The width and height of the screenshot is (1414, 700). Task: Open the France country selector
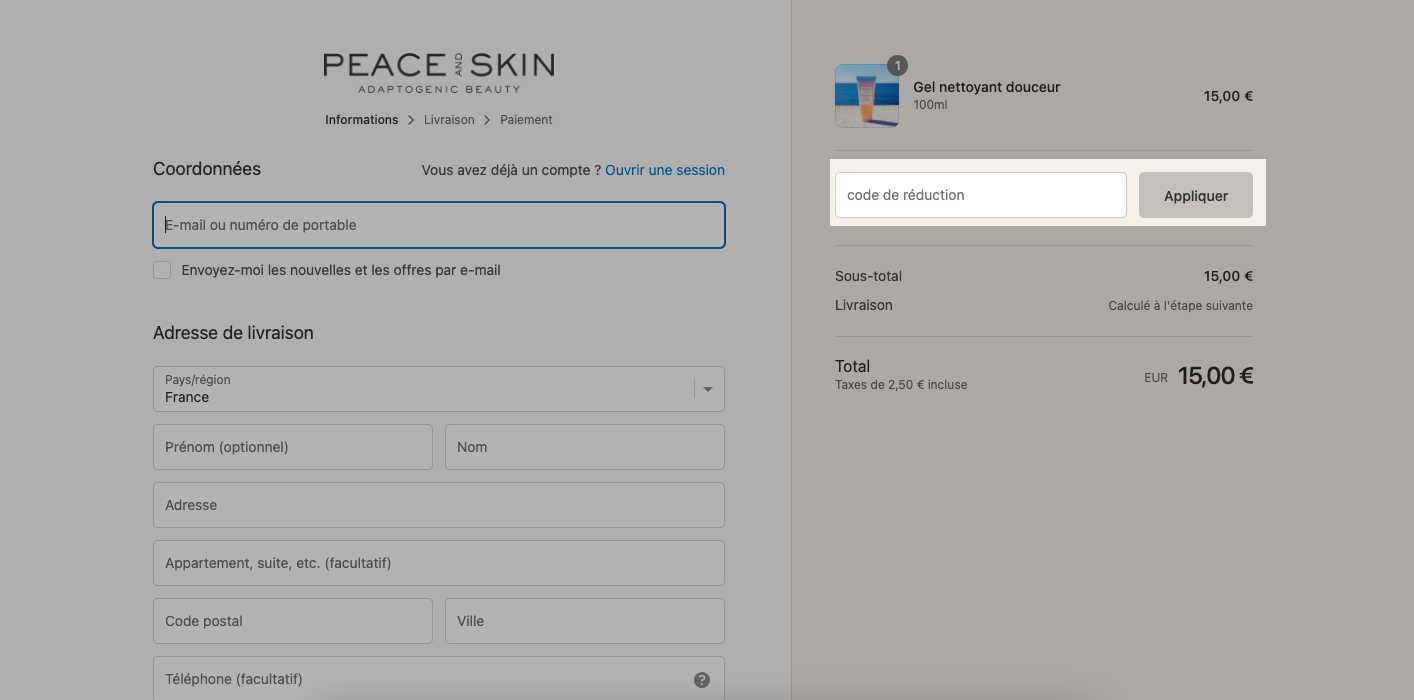pos(439,389)
